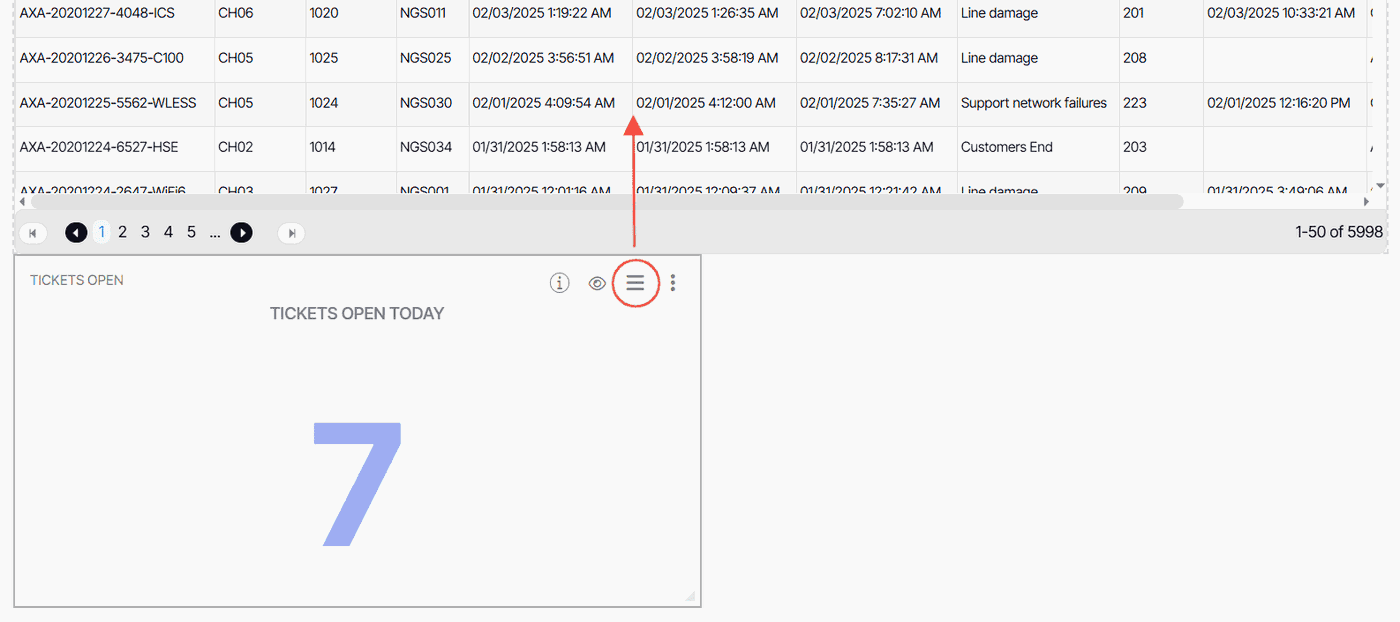Toggle the eye visibility icon on widget

coord(597,283)
